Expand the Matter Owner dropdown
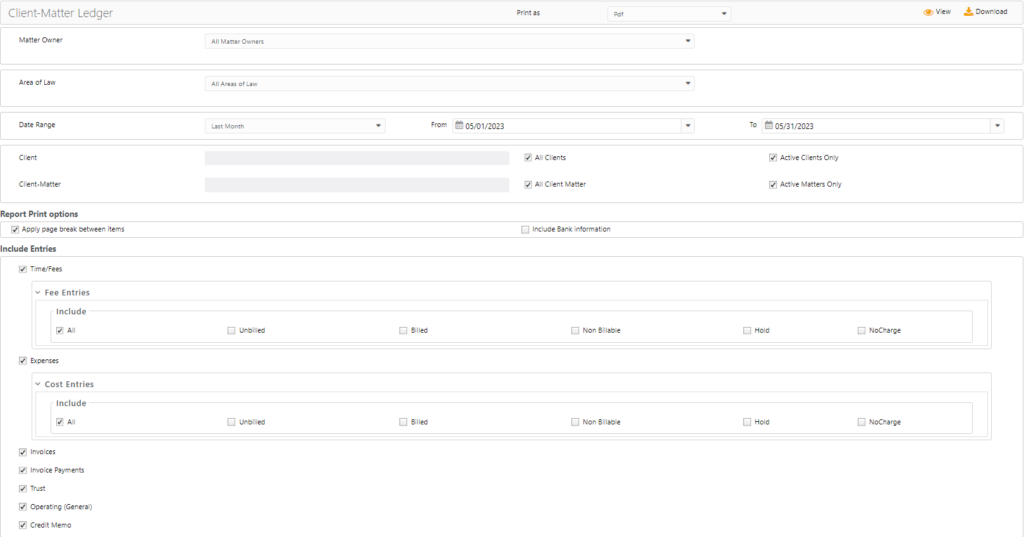1024x537 pixels. pos(448,41)
